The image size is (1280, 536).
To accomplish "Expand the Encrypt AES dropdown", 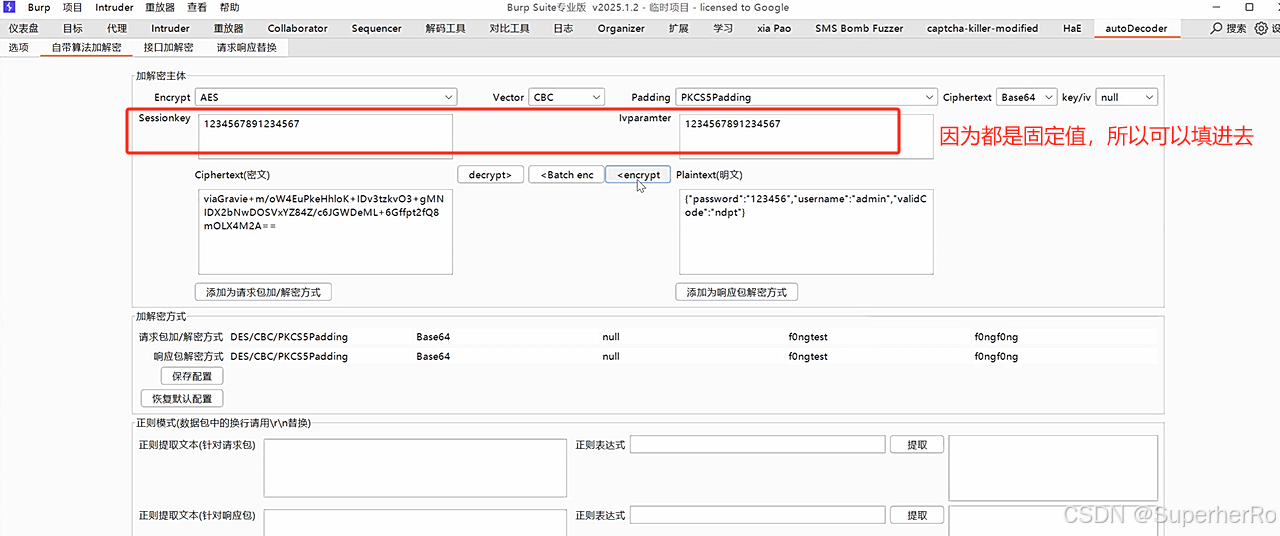I will (x=326, y=97).
